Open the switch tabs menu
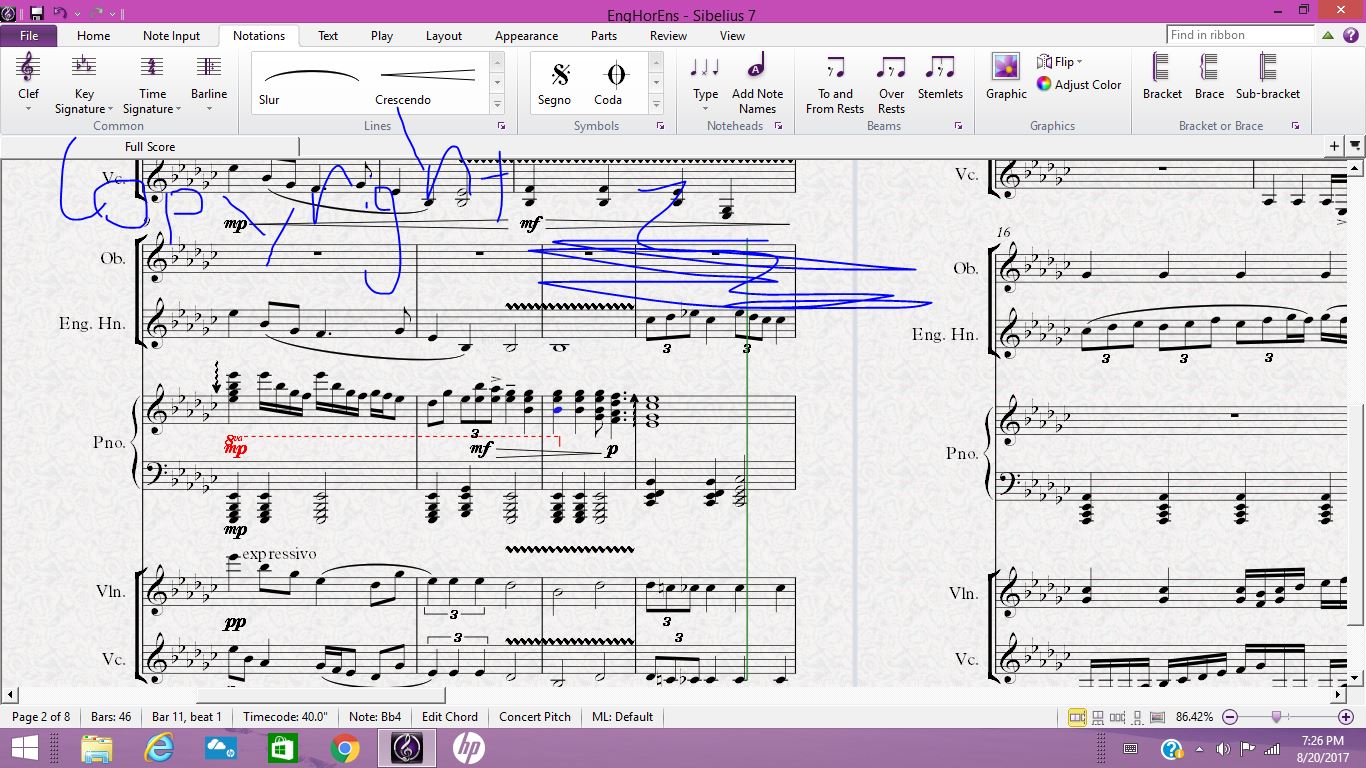Image resolution: width=1366 pixels, height=768 pixels. [x=1355, y=146]
